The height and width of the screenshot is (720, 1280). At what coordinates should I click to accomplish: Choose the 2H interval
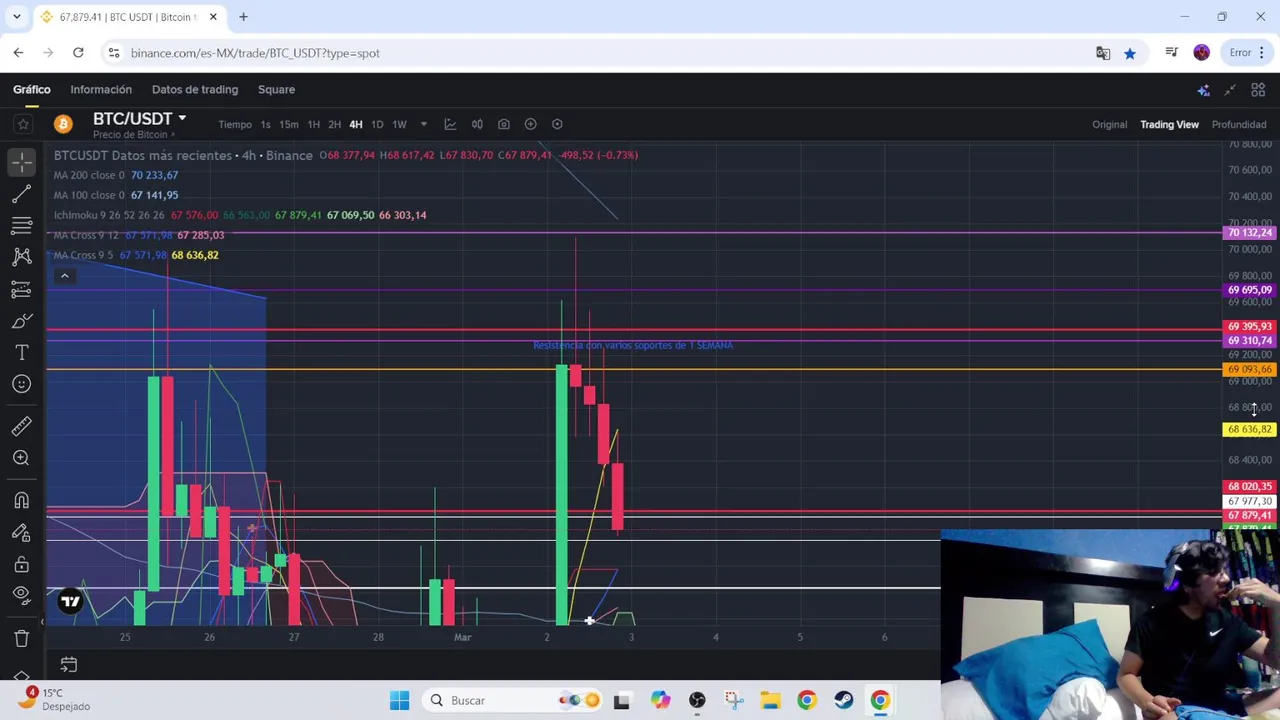pos(334,125)
